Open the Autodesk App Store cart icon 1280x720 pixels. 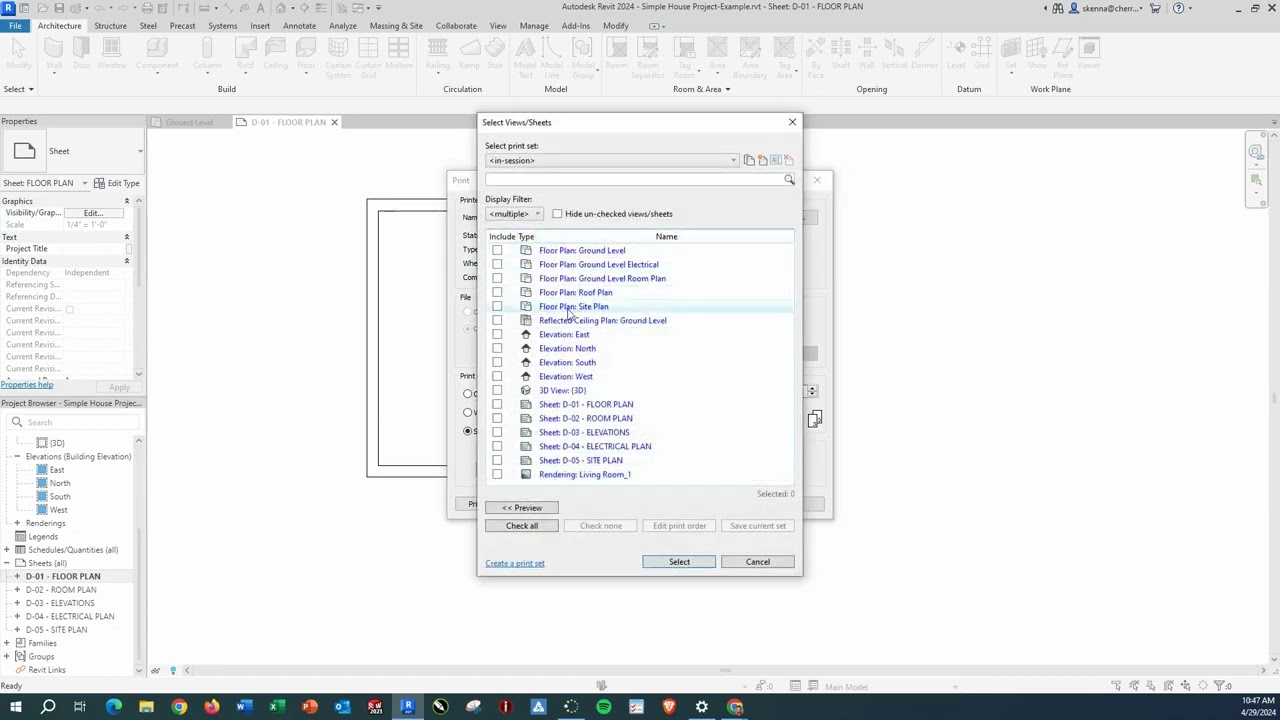[1155, 8]
